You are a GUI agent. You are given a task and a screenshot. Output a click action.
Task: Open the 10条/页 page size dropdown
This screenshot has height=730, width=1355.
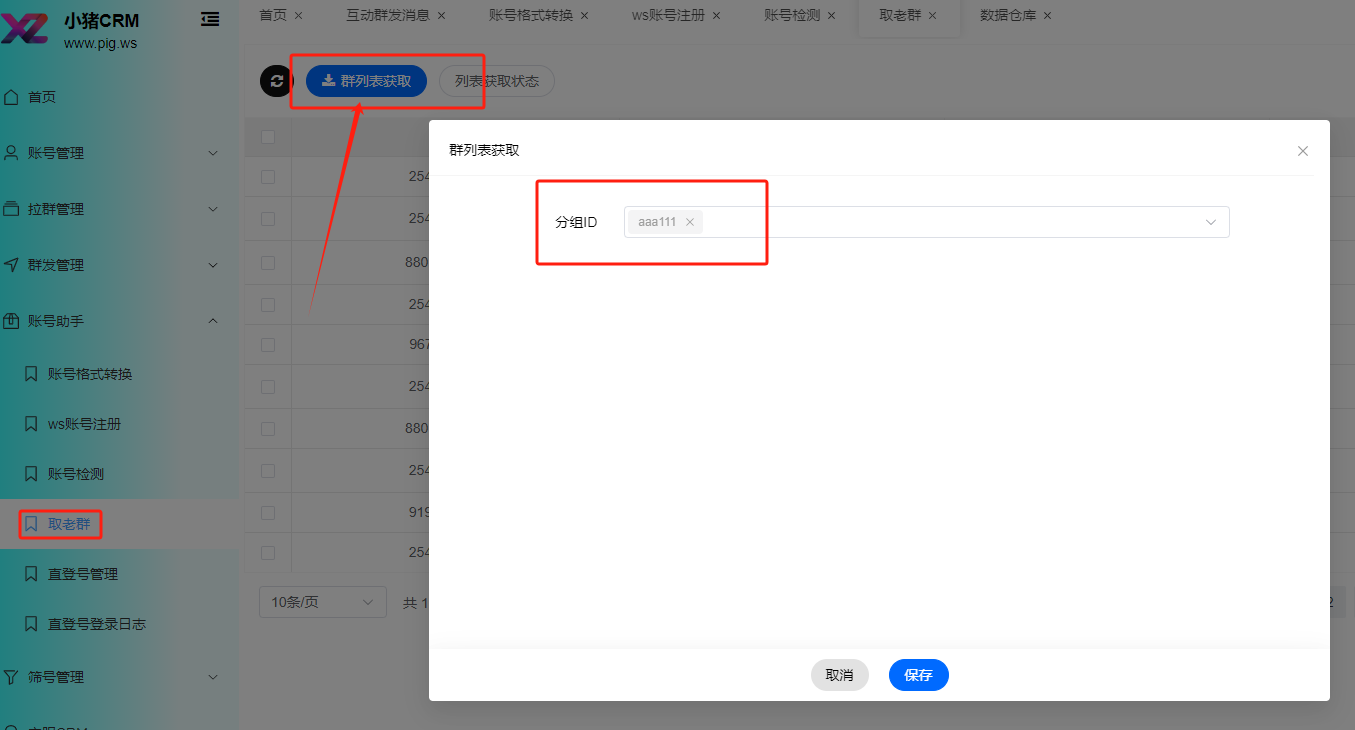pos(323,602)
